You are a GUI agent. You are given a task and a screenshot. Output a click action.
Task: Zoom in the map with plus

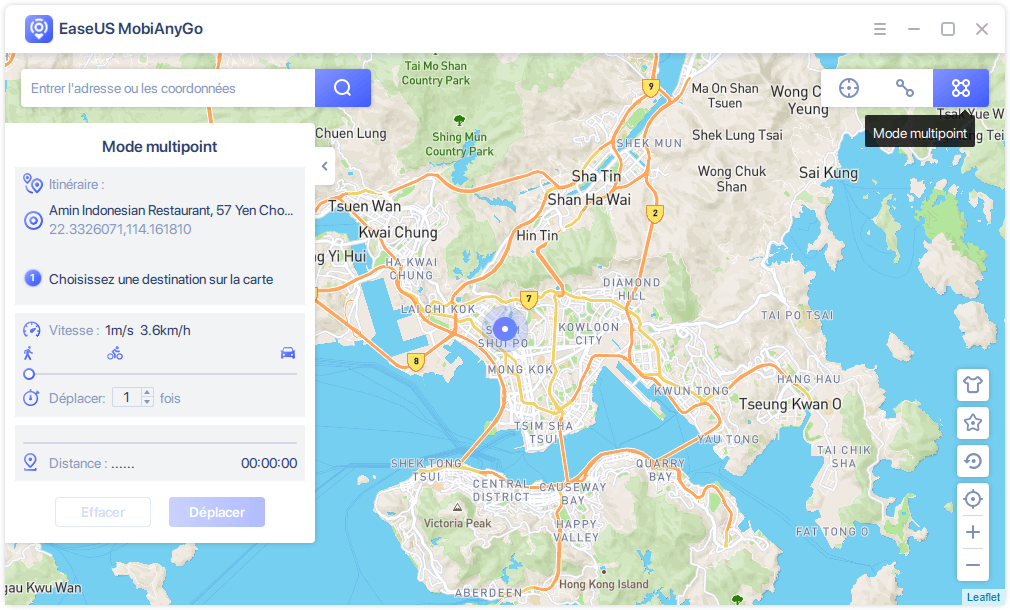[972, 532]
